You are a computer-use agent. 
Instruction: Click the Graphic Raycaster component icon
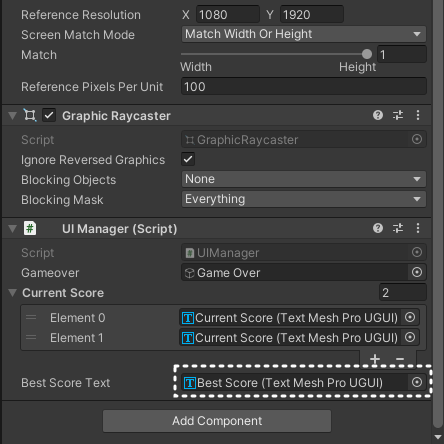(x=30, y=115)
